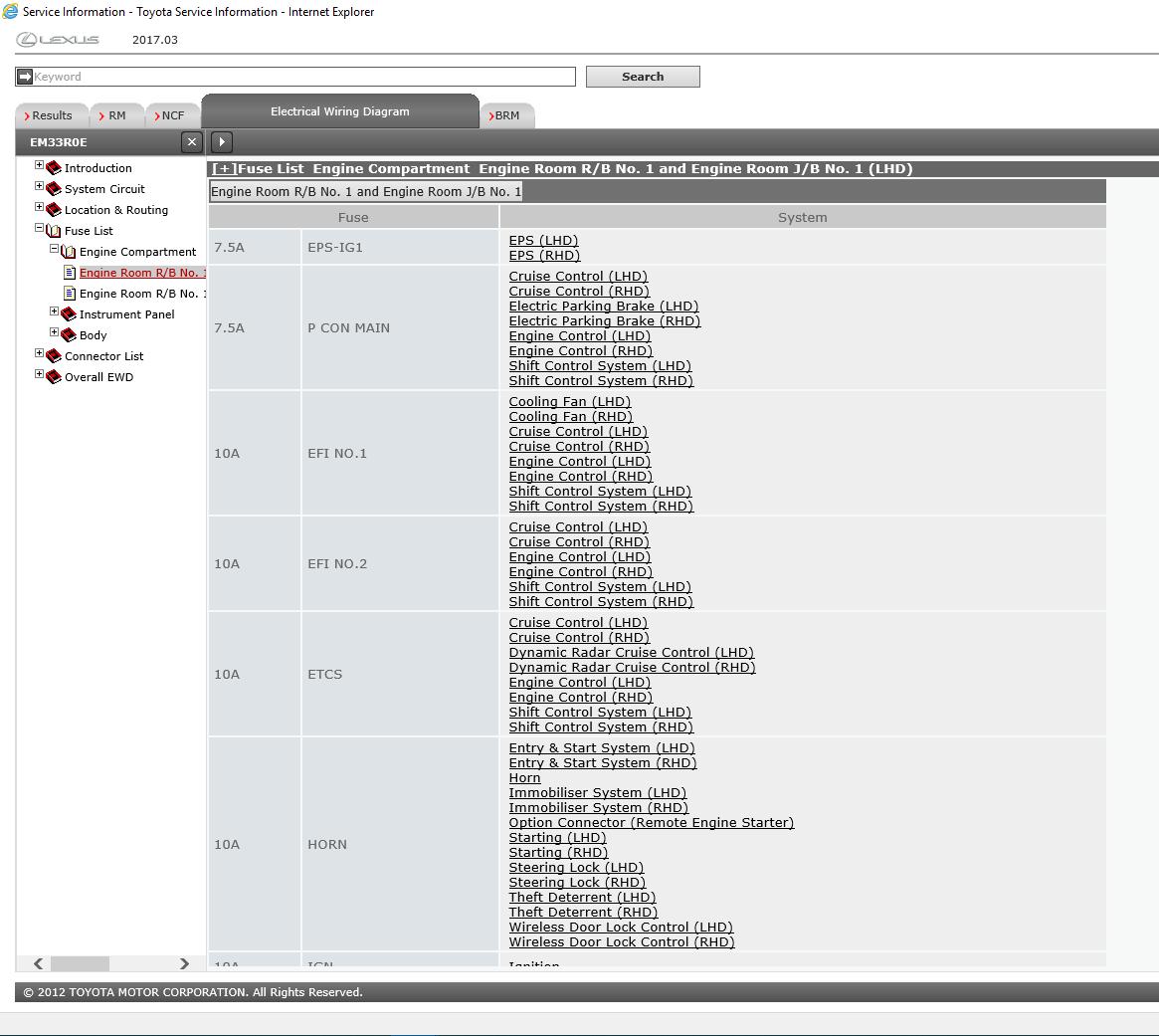Viewport: 1159px width, 1036px height.
Task: Click the Lexus logo
Action: point(58,39)
